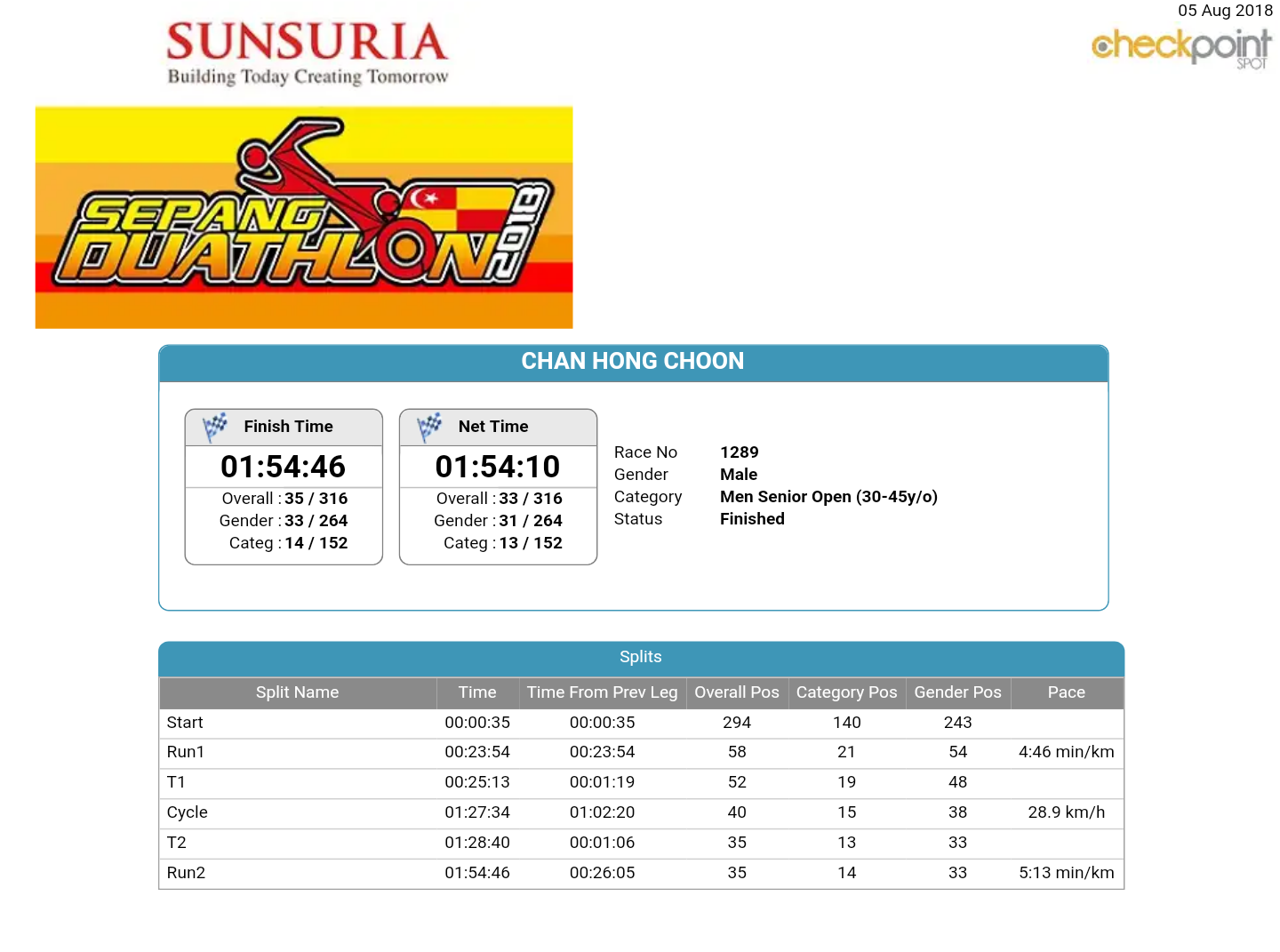Click the Net Time category rank 13 / 152
The image size is (1280, 952).
(531, 543)
